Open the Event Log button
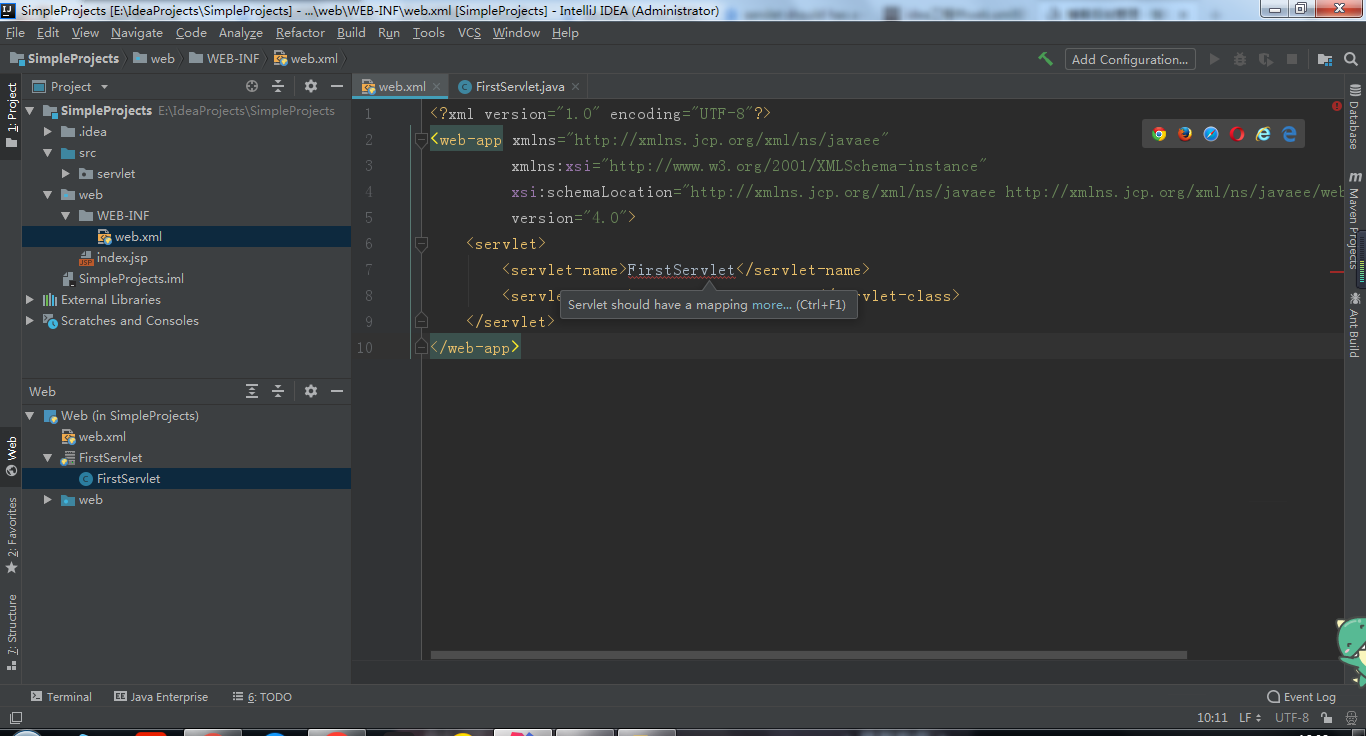This screenshot has width=1366, height=736. point(1301,697)
